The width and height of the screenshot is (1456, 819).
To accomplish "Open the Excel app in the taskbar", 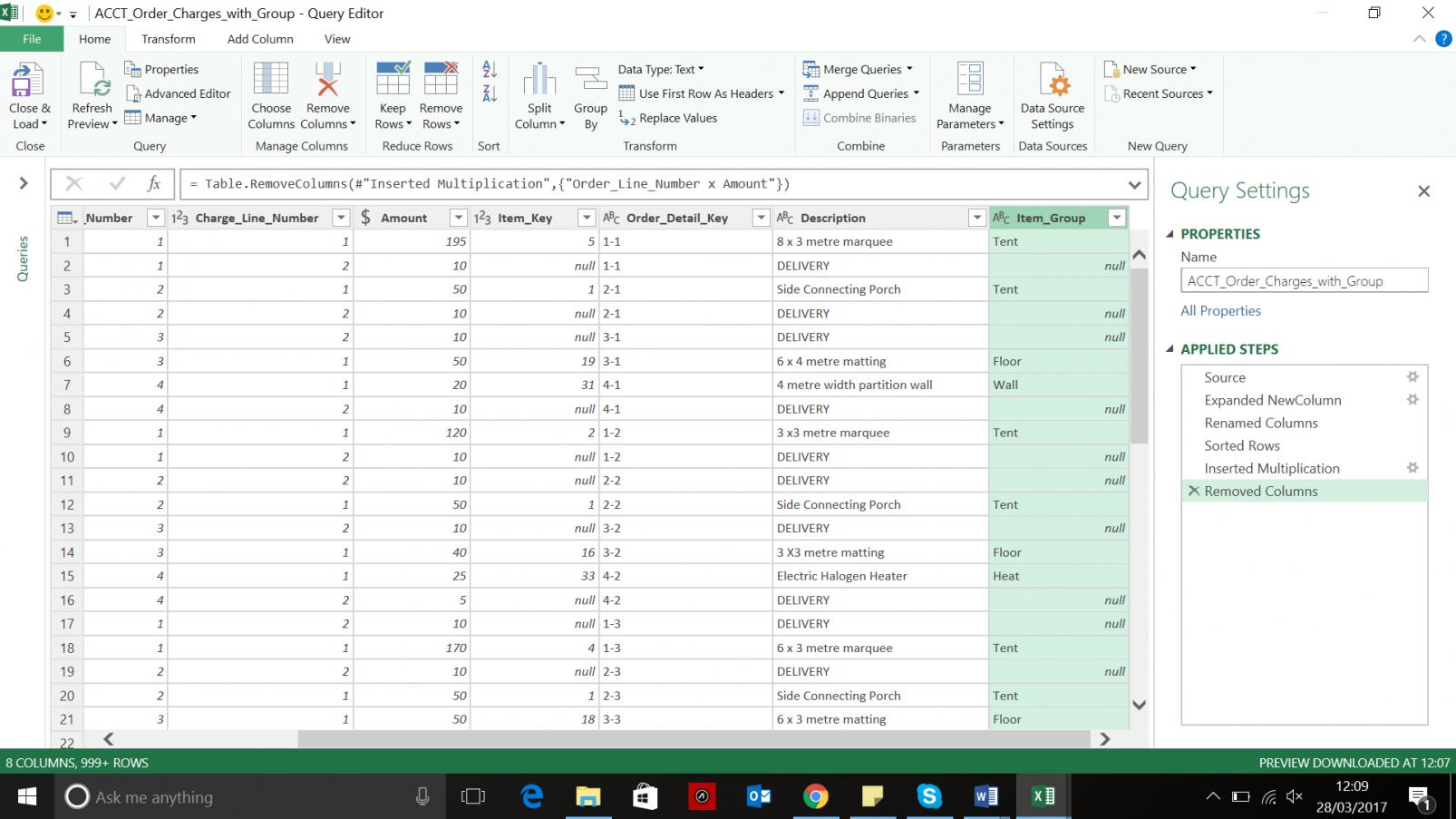I will 1043,796.
